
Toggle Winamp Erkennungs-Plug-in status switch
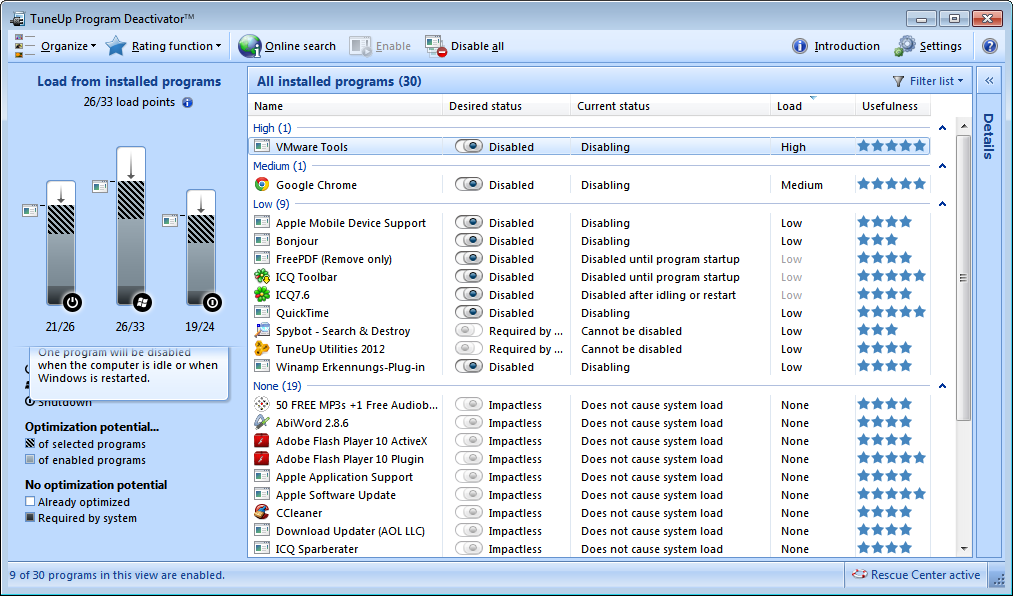(x=468, y=367)
